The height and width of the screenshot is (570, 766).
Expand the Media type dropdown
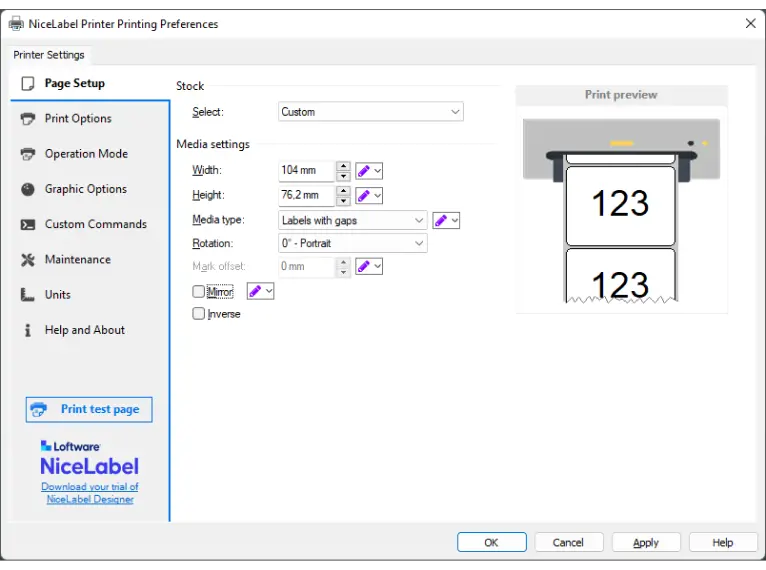point(352,220)
